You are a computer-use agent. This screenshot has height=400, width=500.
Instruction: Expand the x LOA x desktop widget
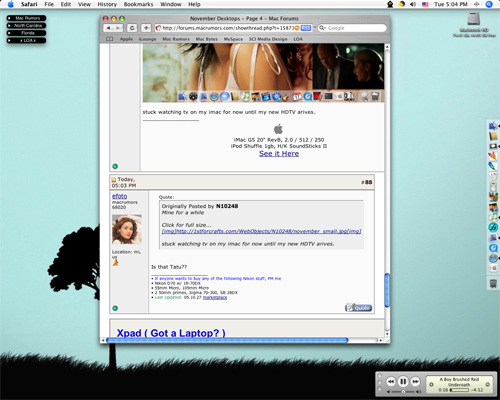[x=26, y=40]
